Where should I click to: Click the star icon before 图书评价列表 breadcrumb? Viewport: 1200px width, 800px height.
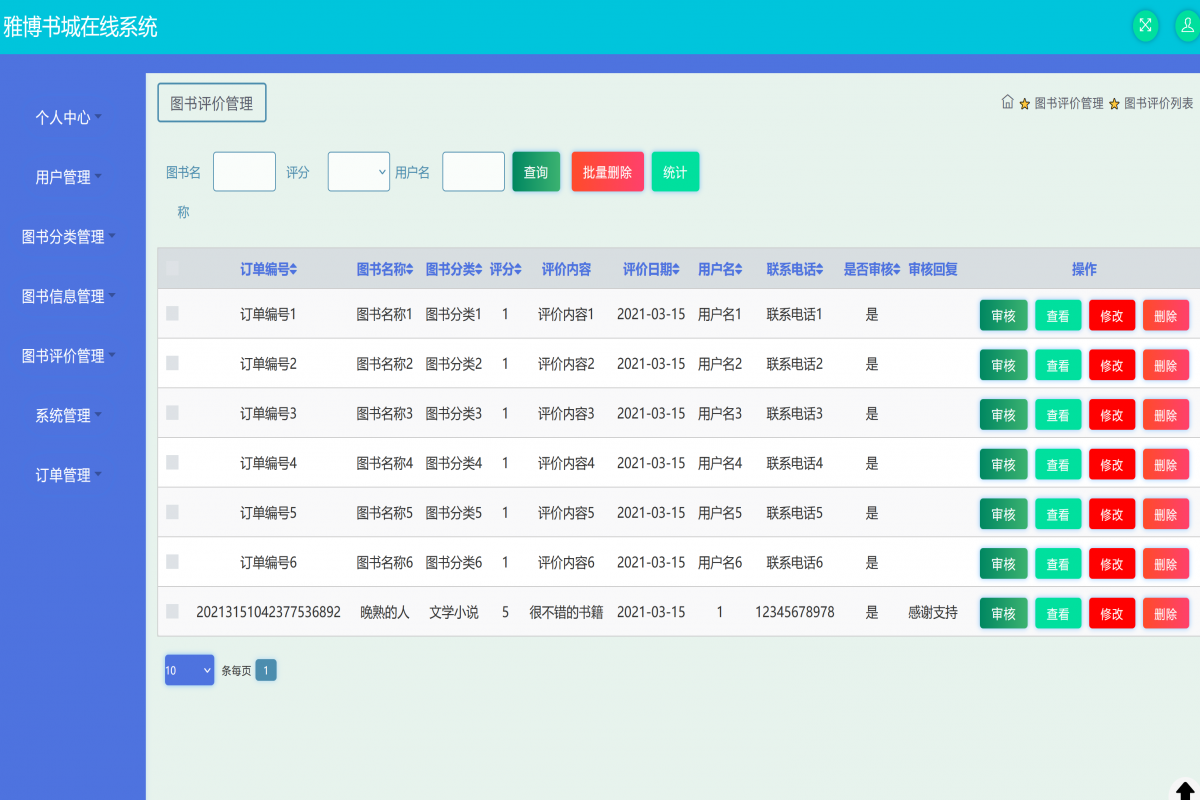pos(1113,101)
